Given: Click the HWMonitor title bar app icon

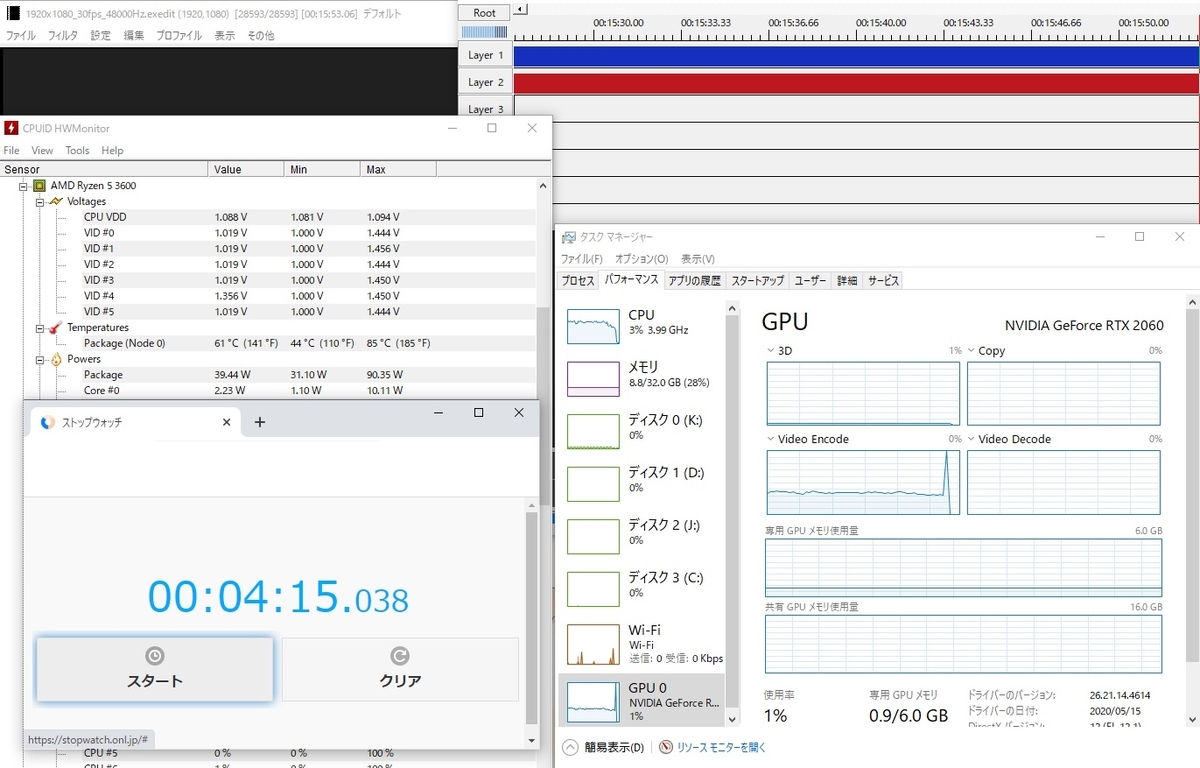Looking at the screenshot, I should click(x=11, y=128).
